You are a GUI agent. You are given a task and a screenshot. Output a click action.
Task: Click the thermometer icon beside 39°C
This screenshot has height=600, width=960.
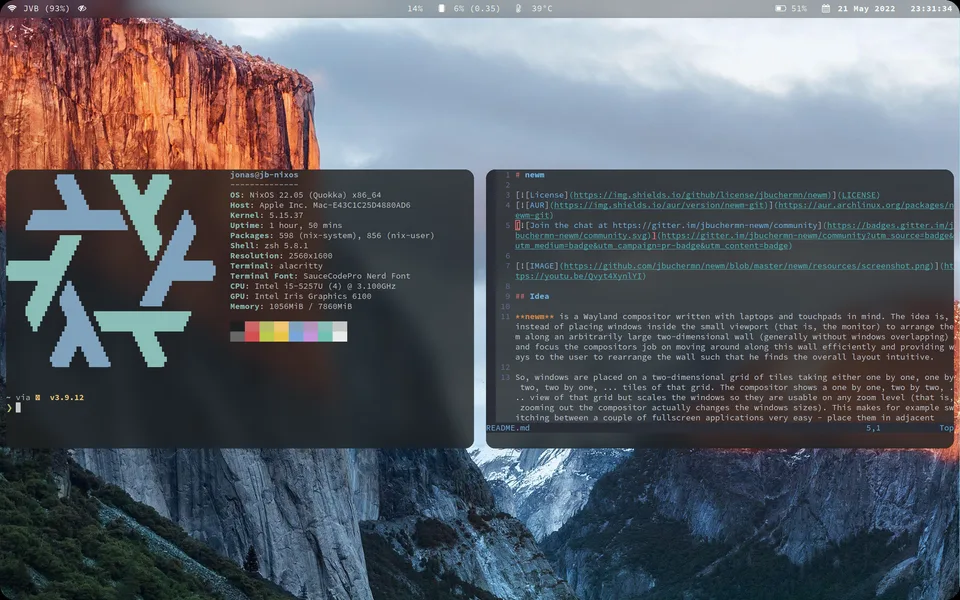[519, 9]
